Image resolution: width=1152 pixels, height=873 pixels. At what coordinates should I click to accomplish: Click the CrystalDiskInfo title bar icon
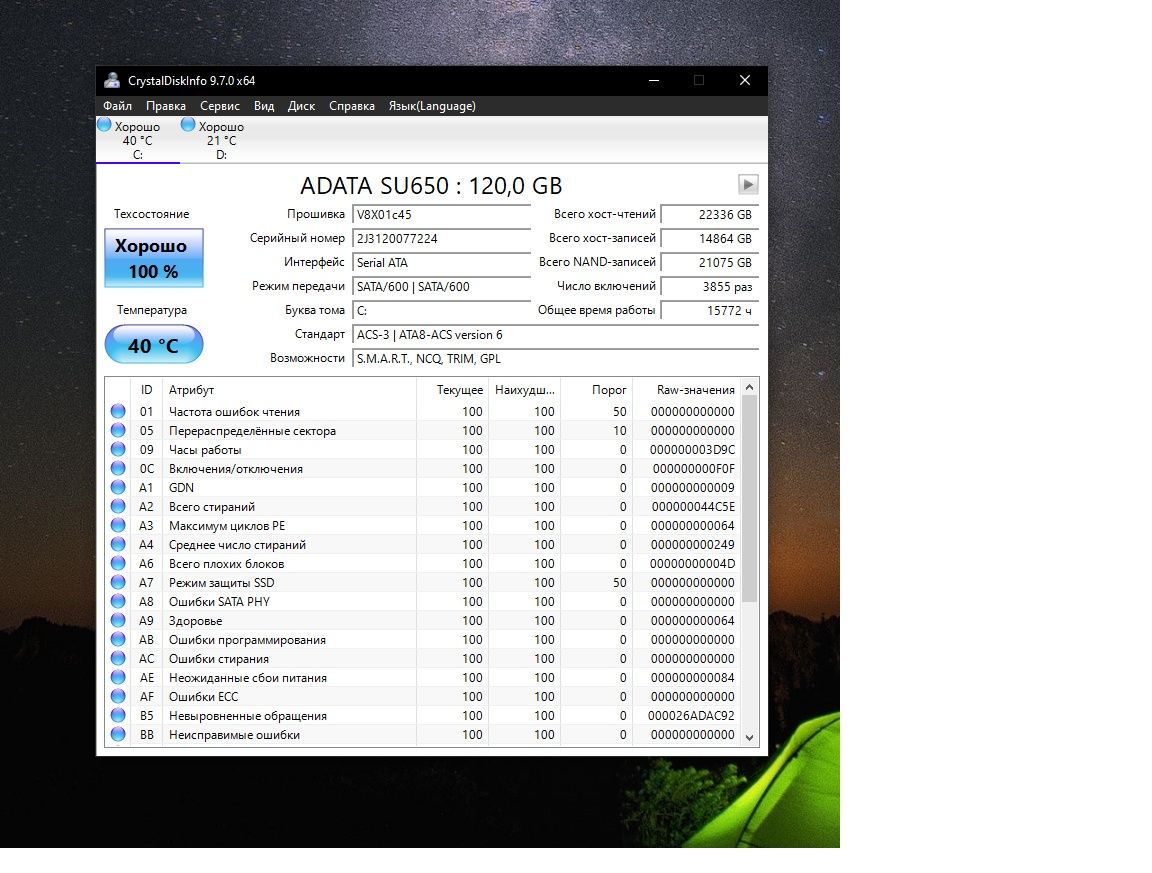tap(112, 81)
